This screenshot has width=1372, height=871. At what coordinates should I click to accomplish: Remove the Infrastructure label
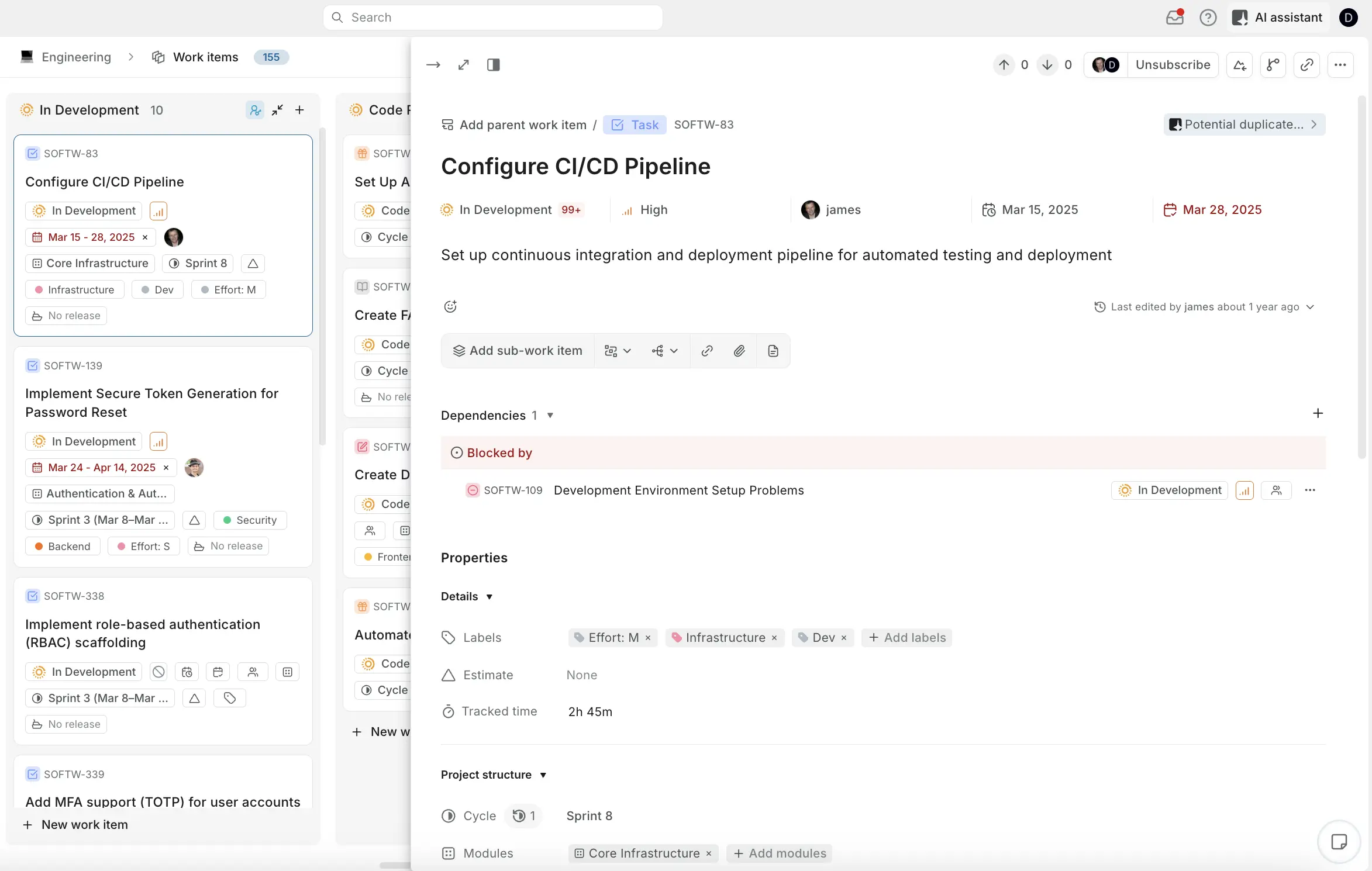coord(774,638)
